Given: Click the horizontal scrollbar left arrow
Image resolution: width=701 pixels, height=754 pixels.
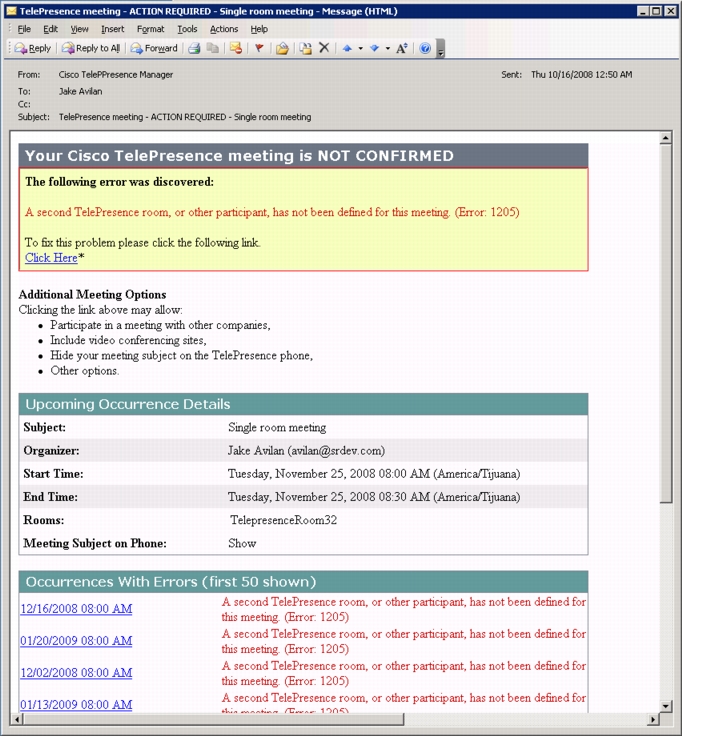Looking at the screenshot, I should [x=17, y=720].
